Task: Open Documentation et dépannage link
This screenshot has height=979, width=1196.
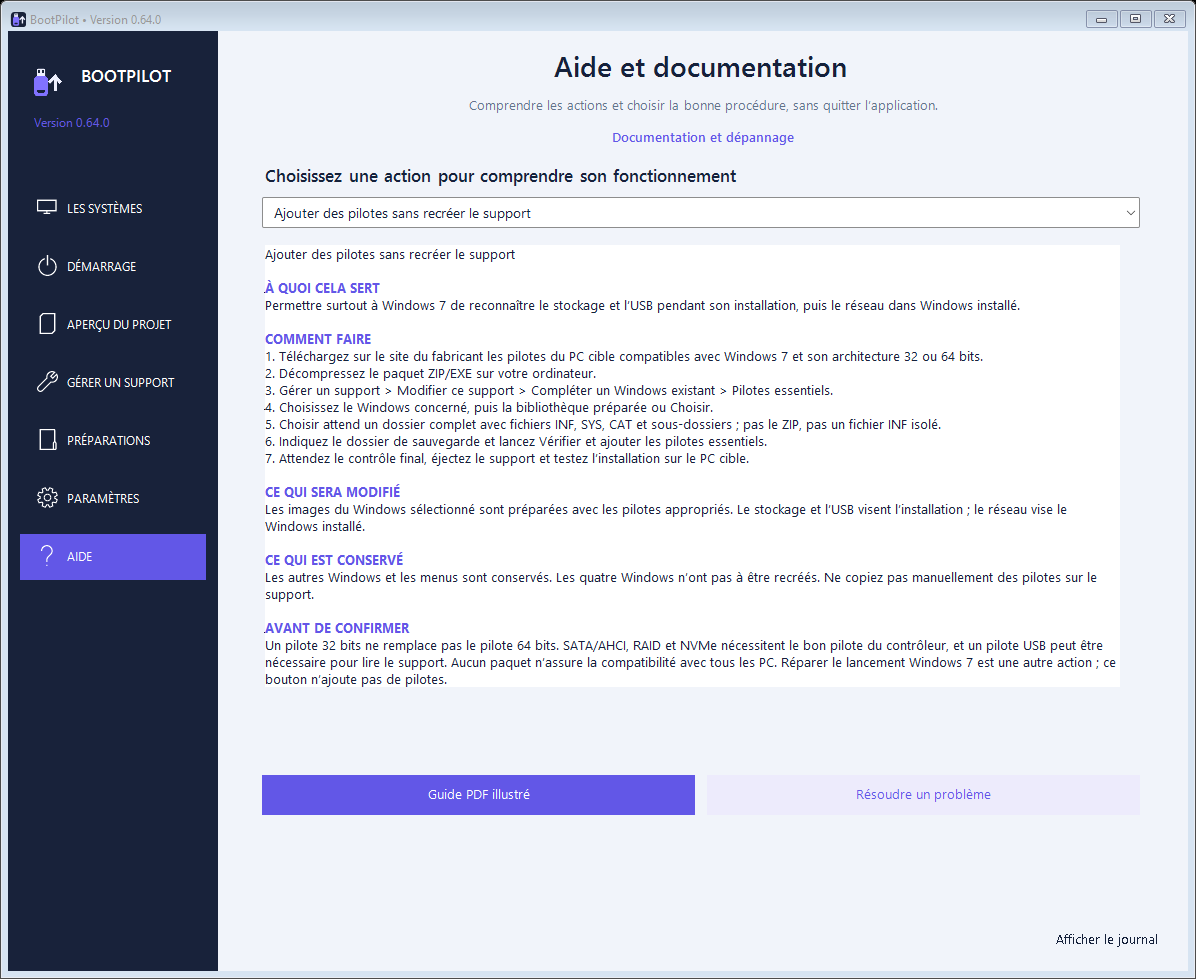Action: click(702, 137)
